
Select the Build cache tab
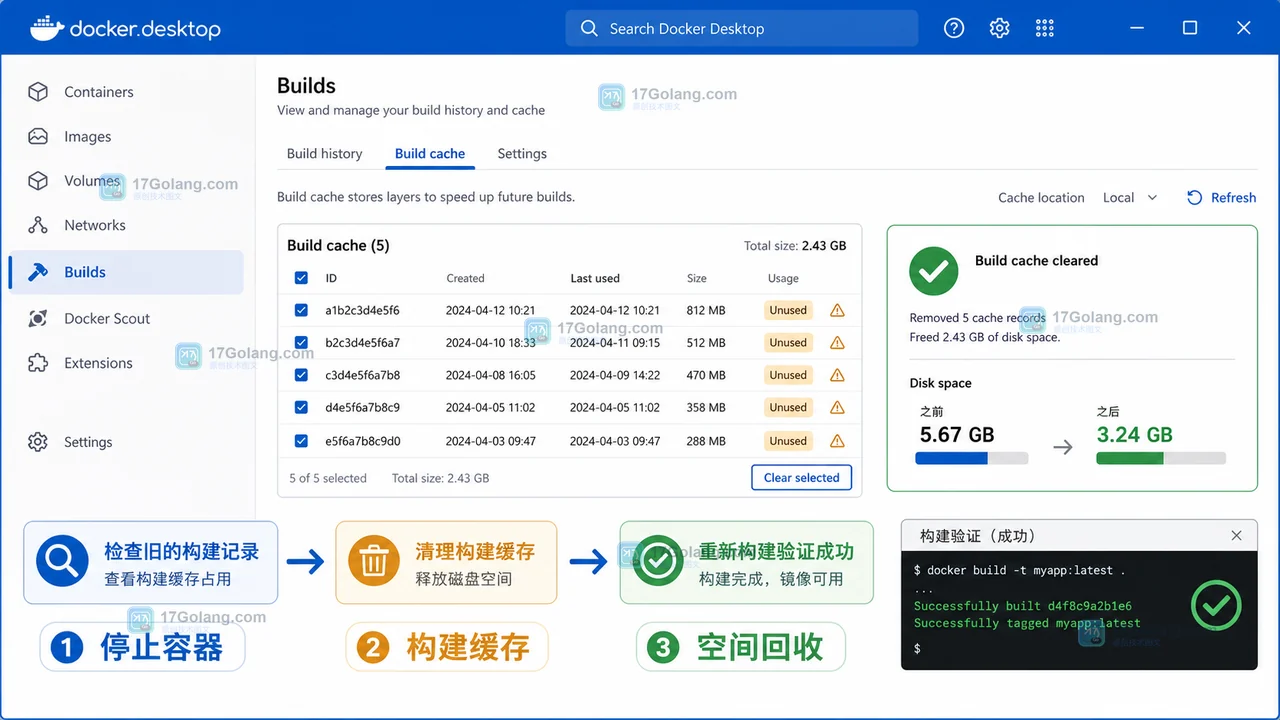pyautogui.click(x=430, y=153)
